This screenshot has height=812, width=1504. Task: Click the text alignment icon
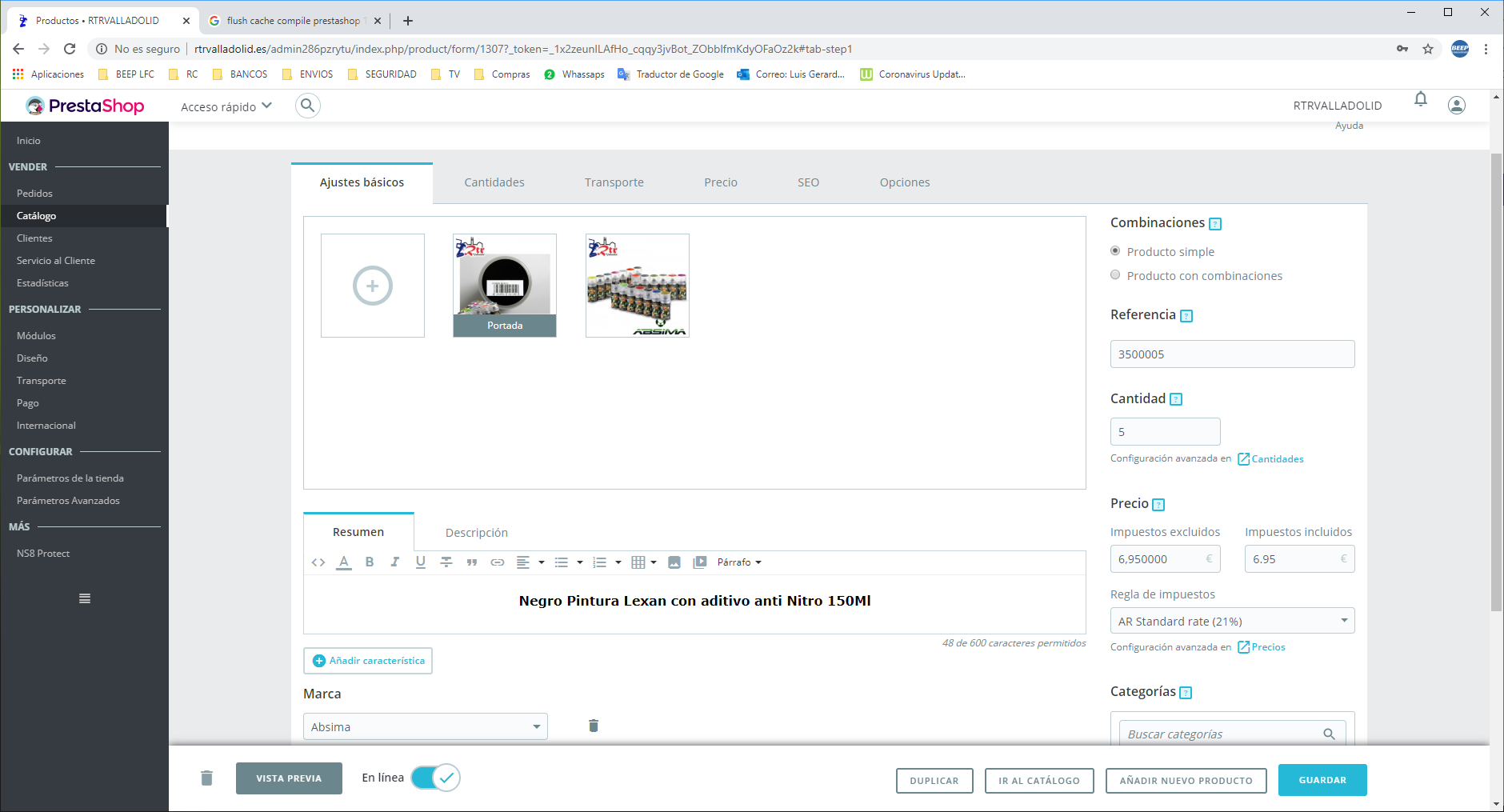[523, 562]
